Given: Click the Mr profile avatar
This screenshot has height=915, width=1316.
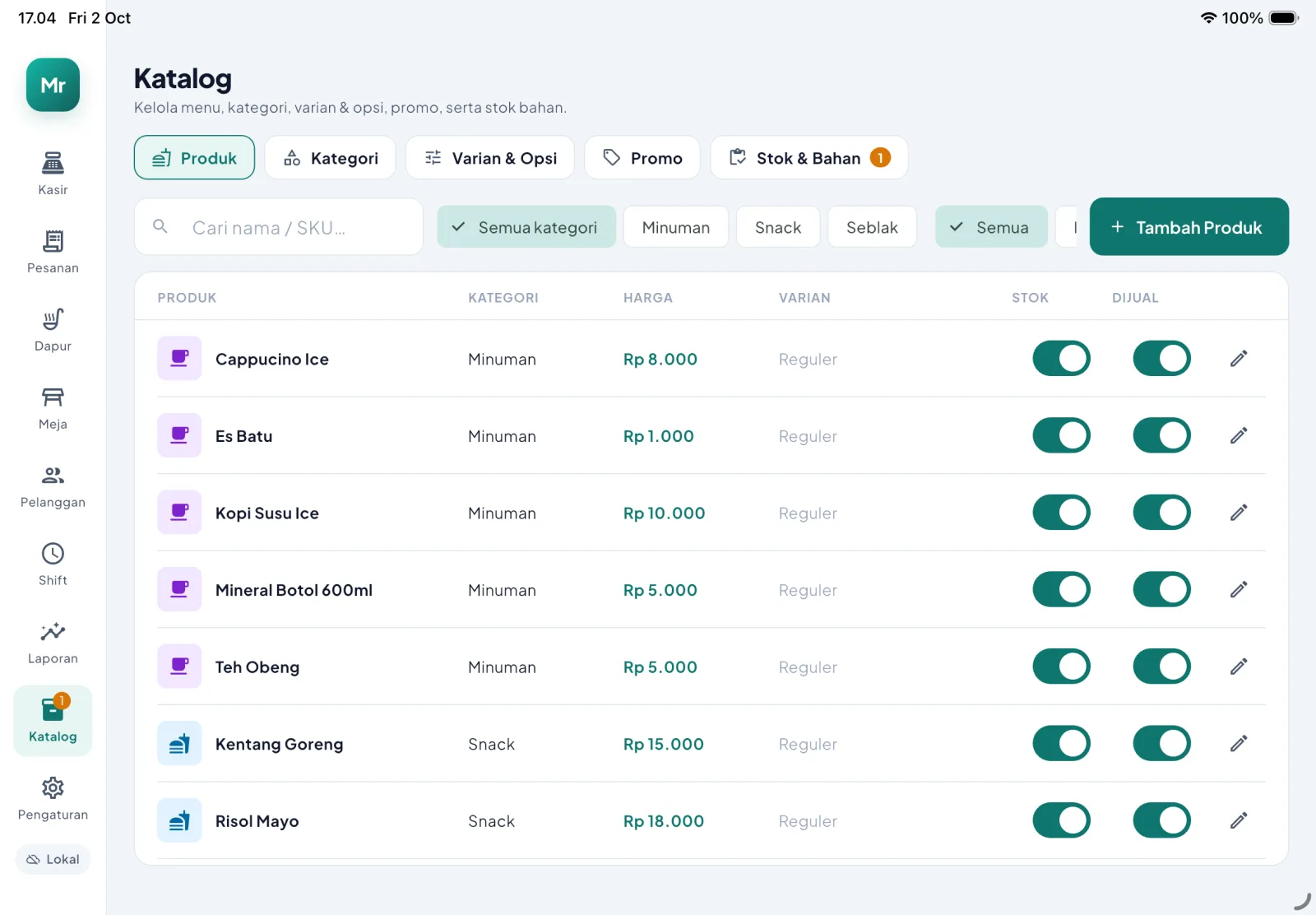Looking at the screenshot, I should (53, 85).
